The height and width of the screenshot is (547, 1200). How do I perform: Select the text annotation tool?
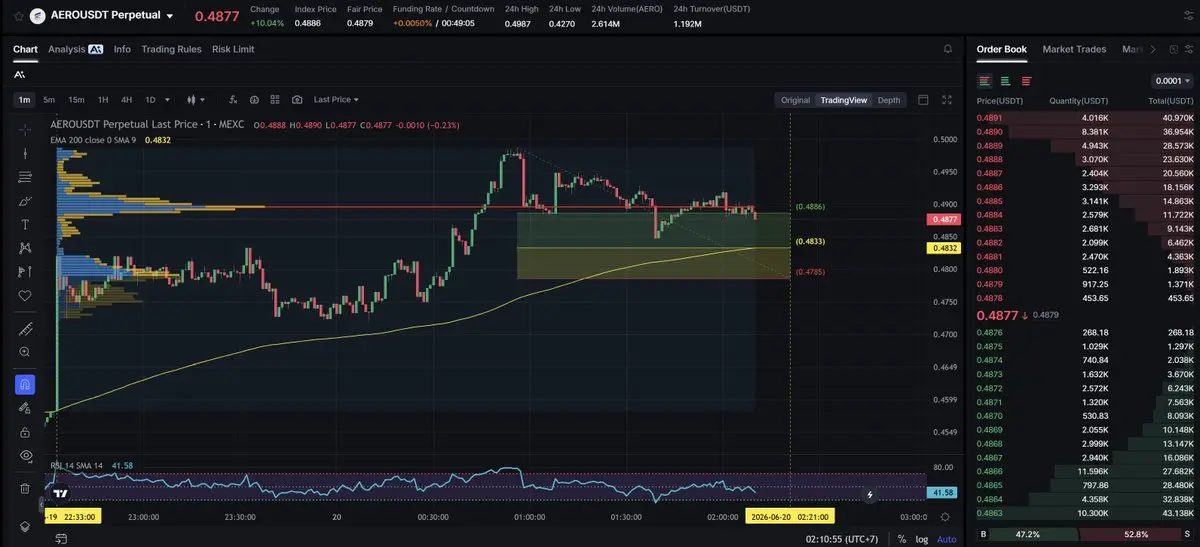point(25,224)
